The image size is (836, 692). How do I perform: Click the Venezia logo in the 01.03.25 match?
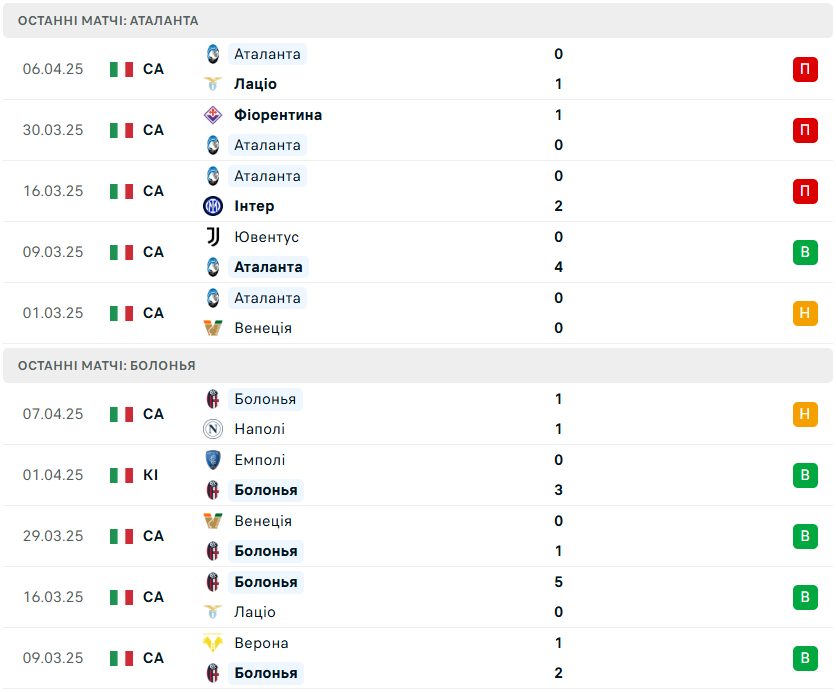coord(213,328)
